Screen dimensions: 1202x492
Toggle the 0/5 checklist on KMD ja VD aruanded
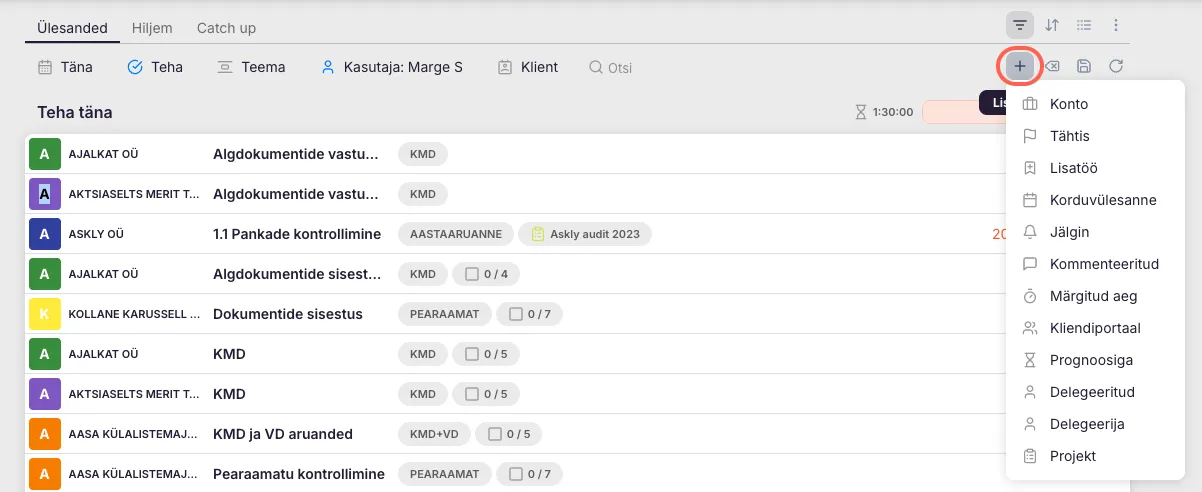[508, 434]
